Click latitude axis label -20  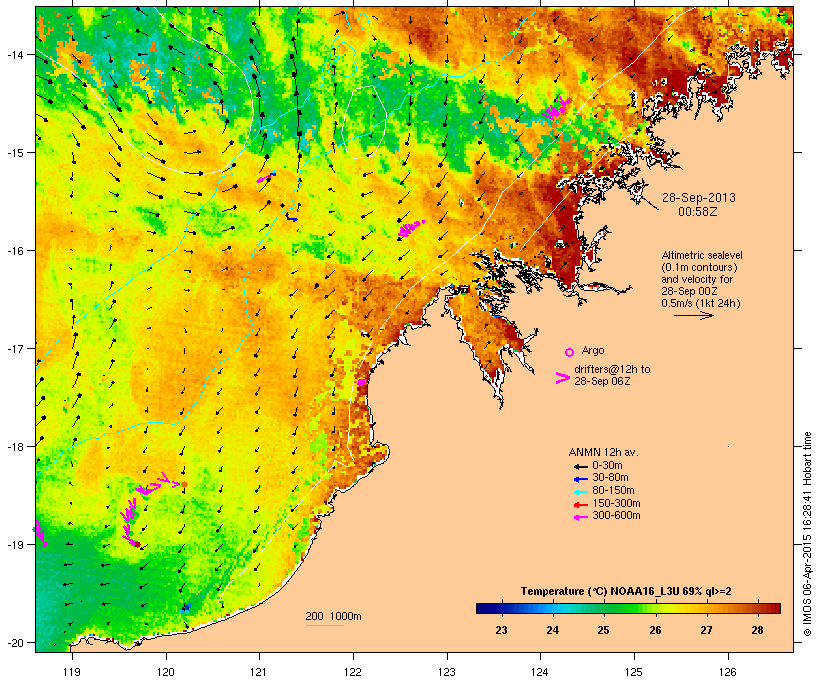pos(14,643)
